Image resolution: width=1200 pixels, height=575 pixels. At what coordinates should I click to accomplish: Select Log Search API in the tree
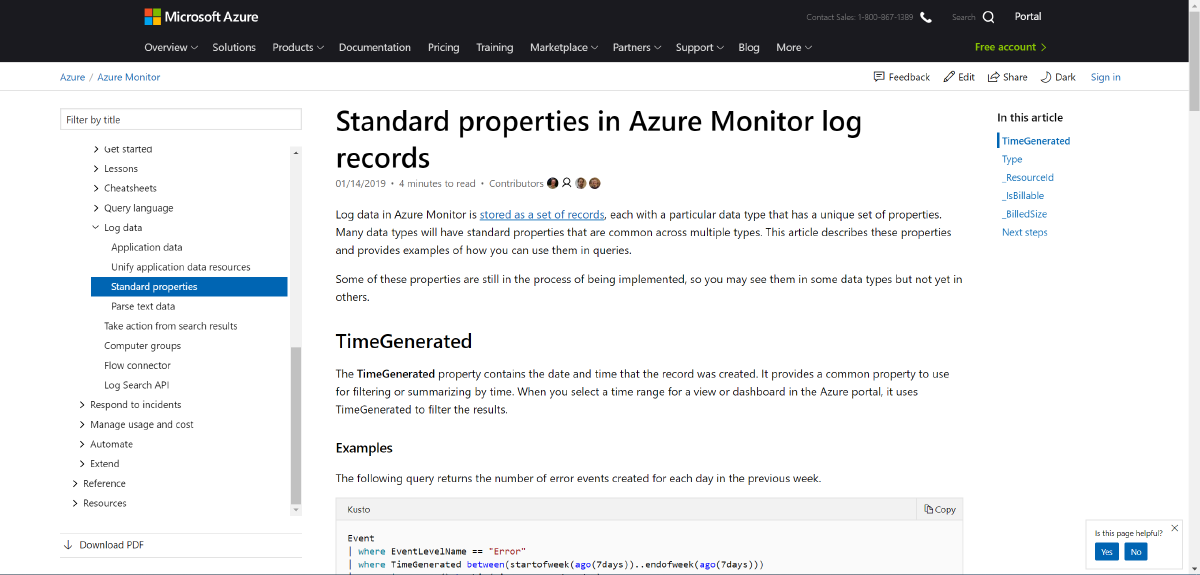(137, 385)
